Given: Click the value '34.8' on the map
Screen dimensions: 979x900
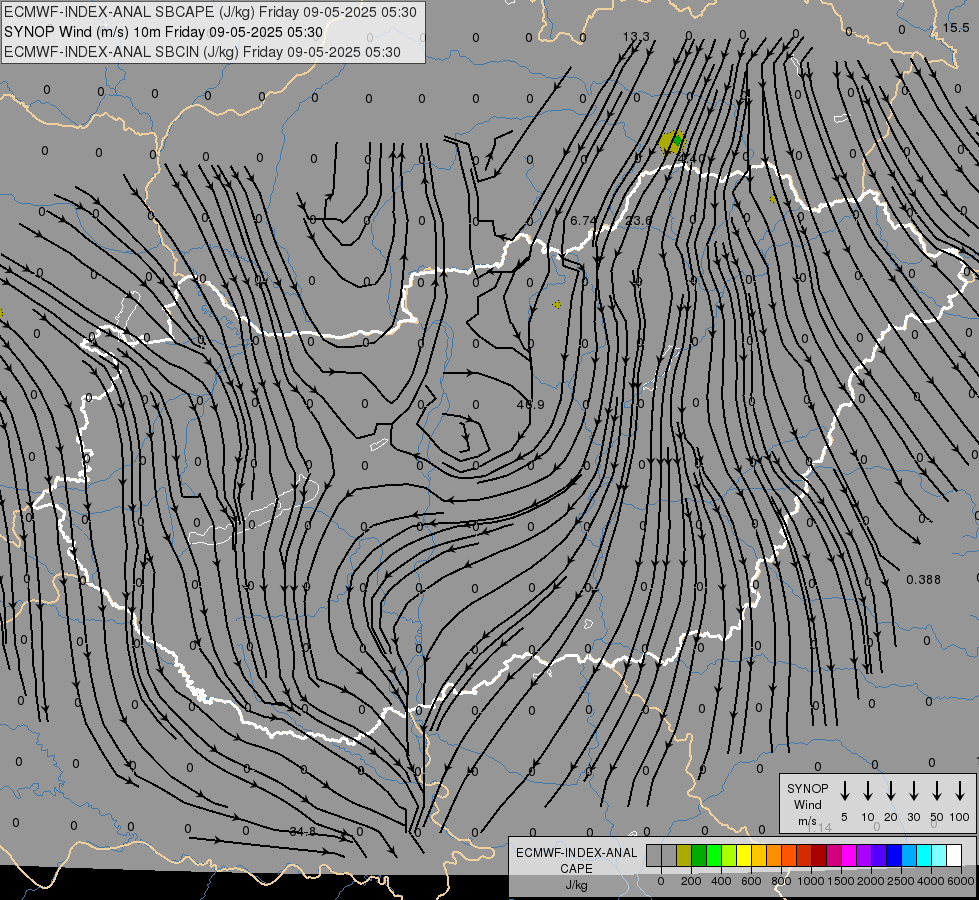Looking at the screenshot, I should [303, 831].
